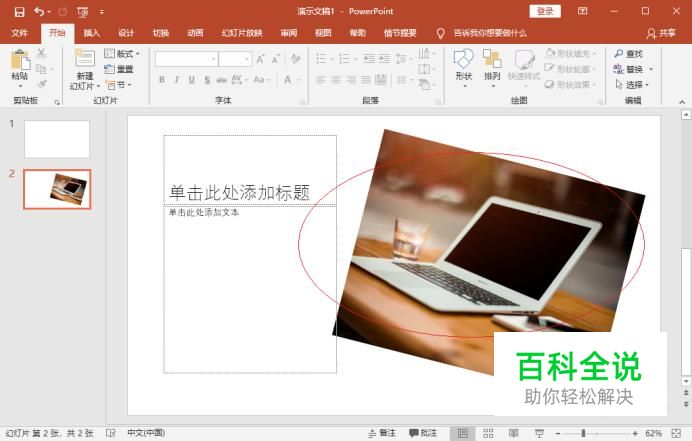Toggle italic formatting
Screen dimensions: 692x441
pyautogui.click(x=177, y=80)
